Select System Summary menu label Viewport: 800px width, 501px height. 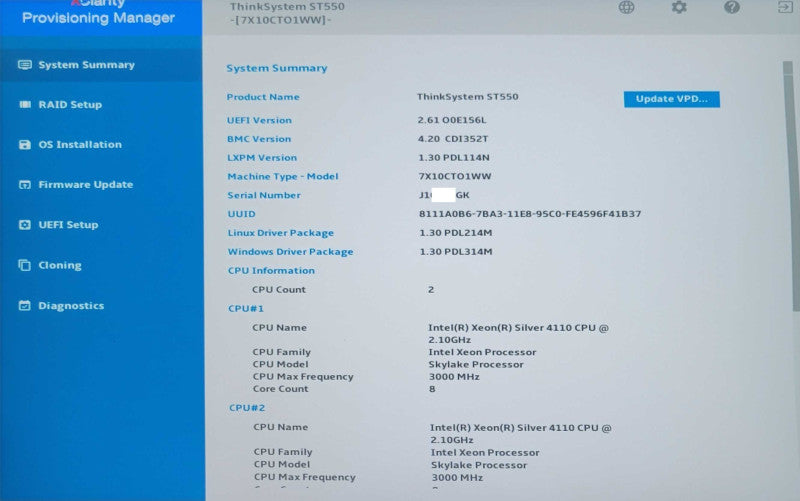coord(87,65)
